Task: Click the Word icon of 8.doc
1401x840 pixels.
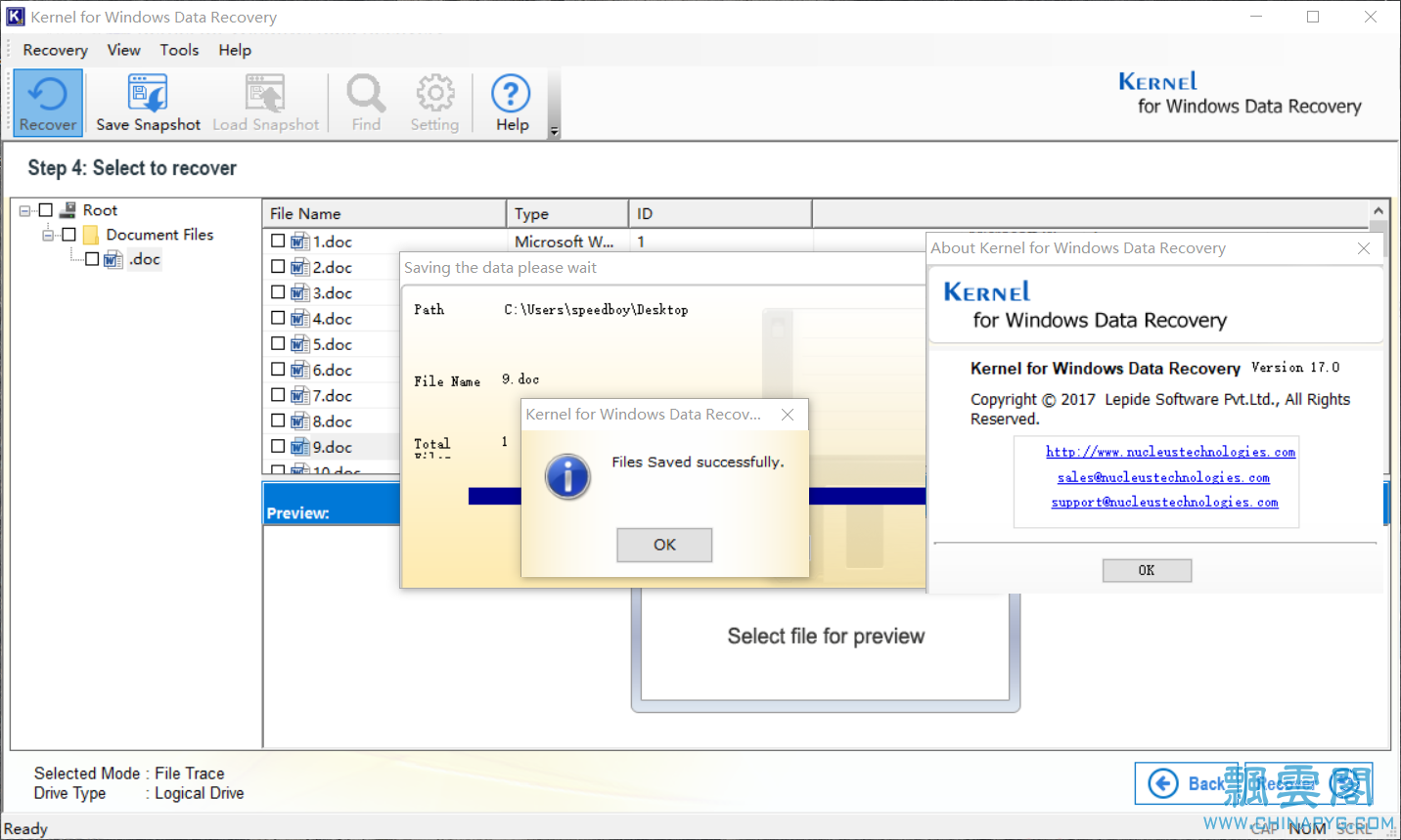Action: tap(300, 421)
